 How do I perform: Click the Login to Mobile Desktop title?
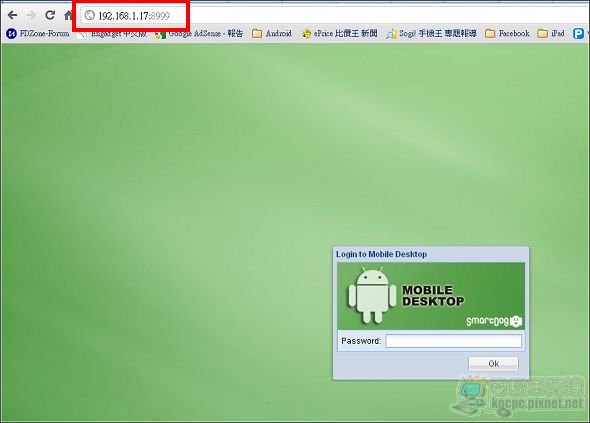[381, 254]
